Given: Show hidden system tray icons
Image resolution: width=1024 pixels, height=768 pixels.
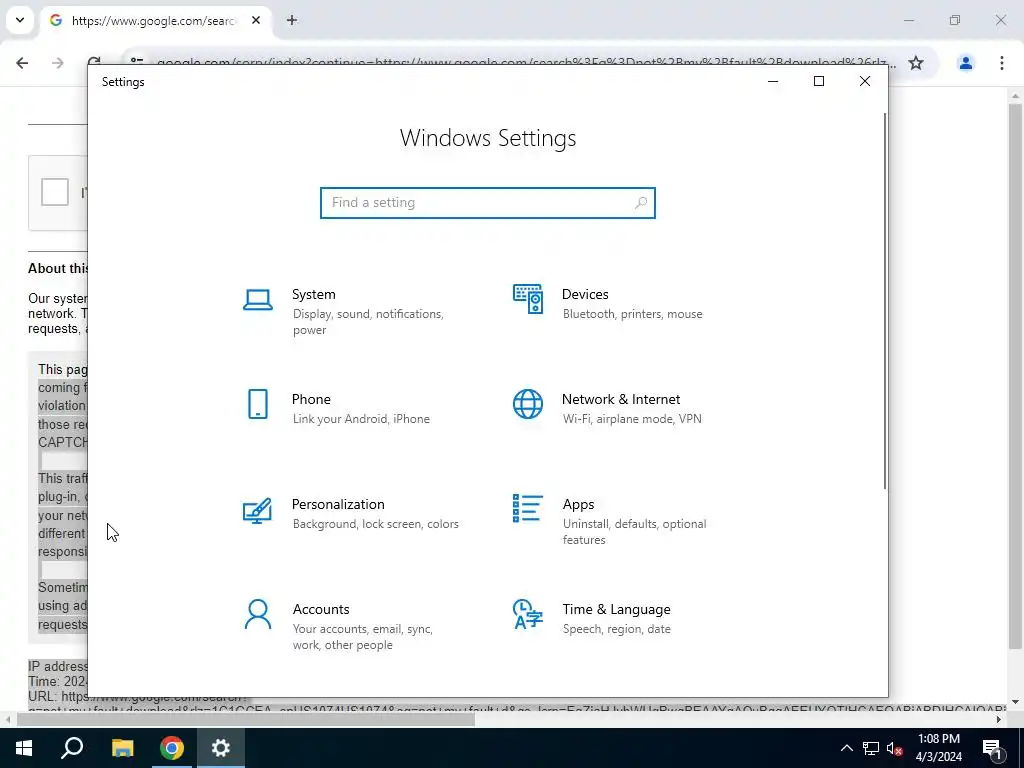Looking at the screenshot, I should click(x=846, y=748).
